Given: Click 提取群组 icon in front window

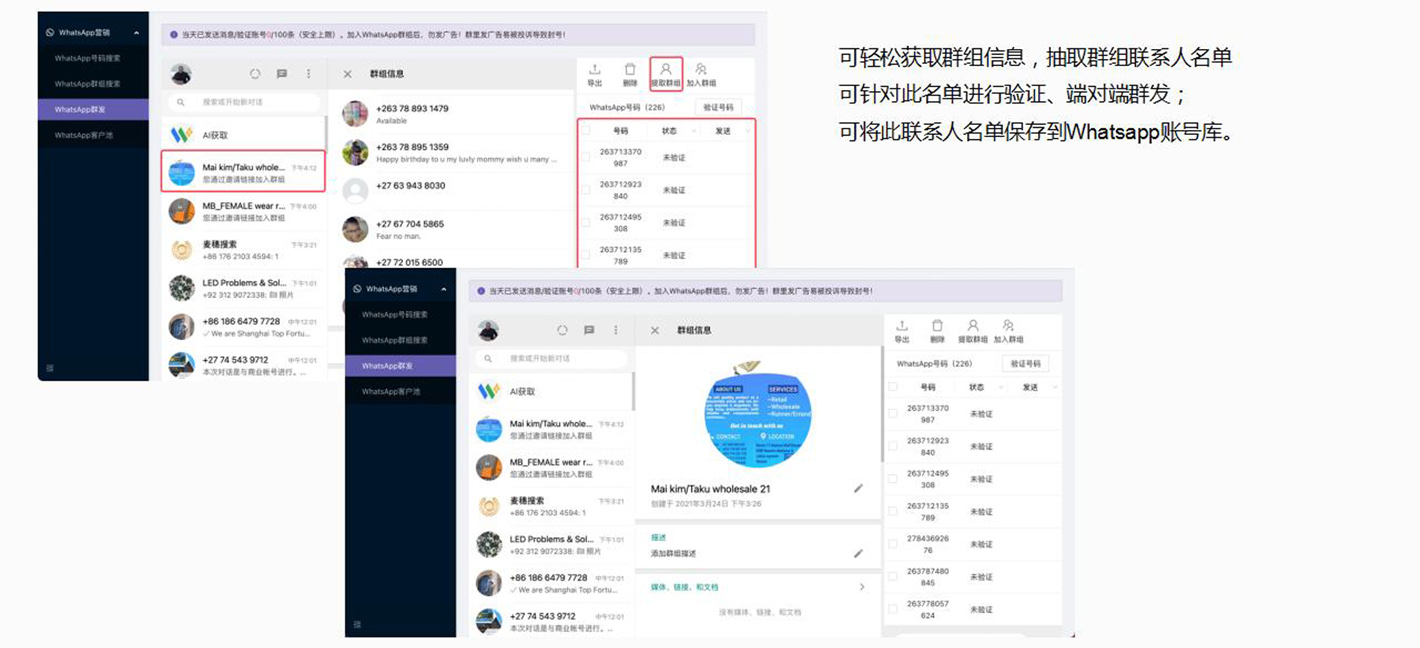Looking at the screenshot, I should click(973, 326).
